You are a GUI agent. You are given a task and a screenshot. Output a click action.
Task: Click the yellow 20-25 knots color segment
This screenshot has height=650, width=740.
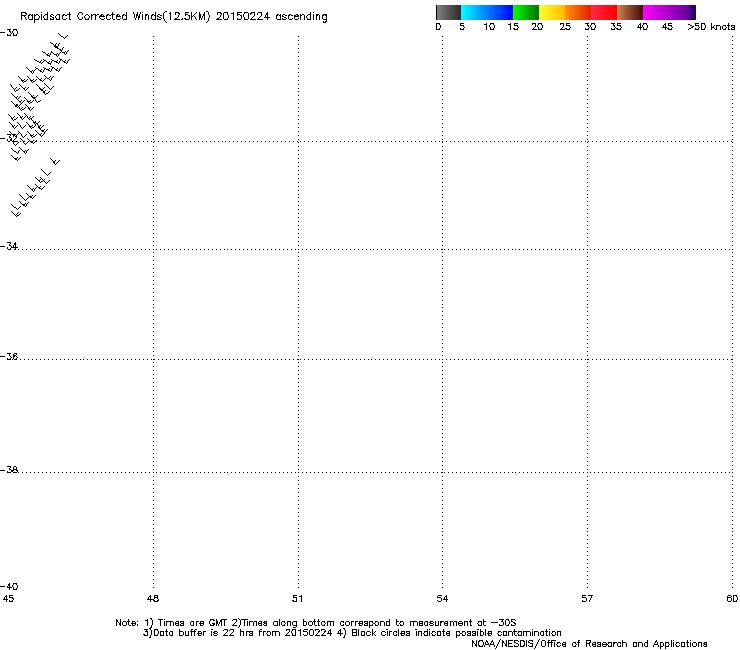[552, 12]
